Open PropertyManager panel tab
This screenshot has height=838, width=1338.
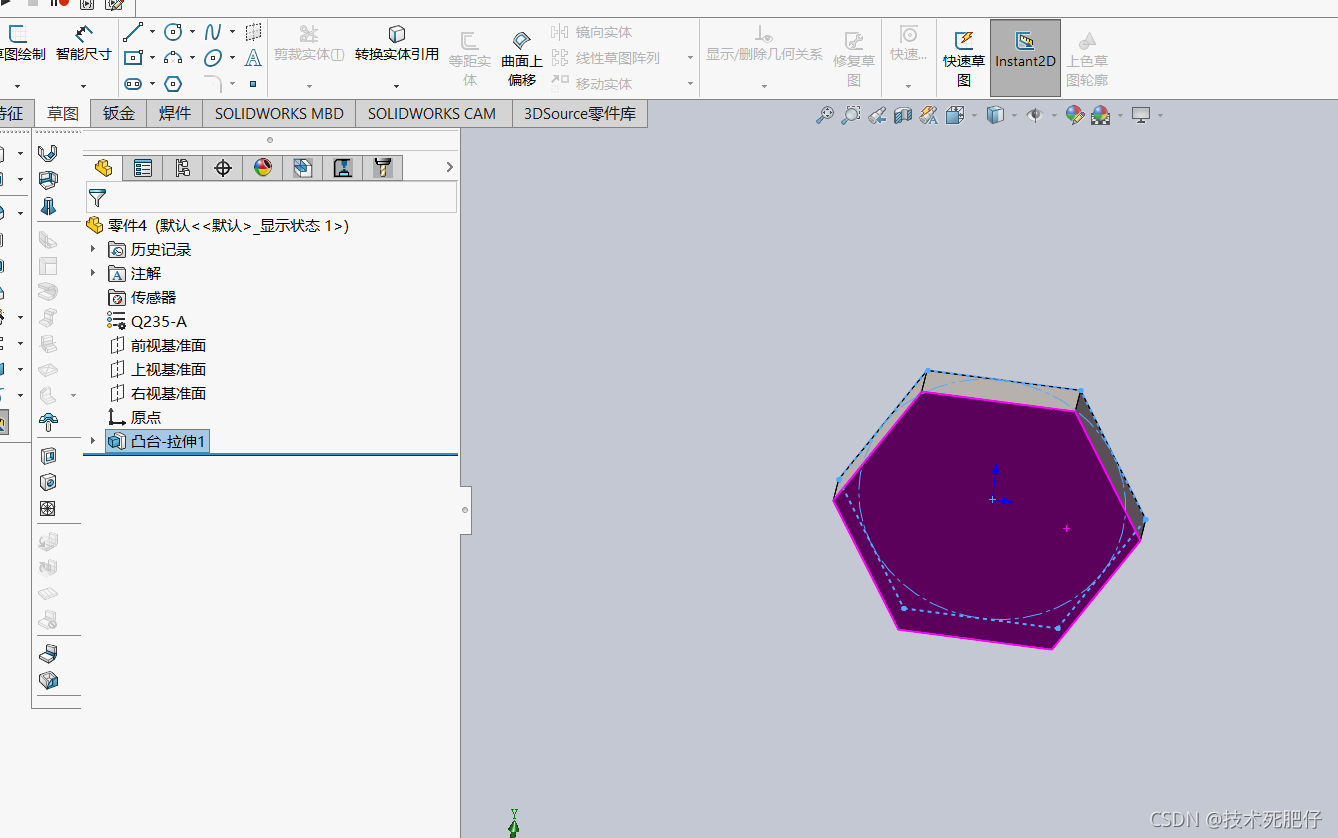(x=143, y=168)
